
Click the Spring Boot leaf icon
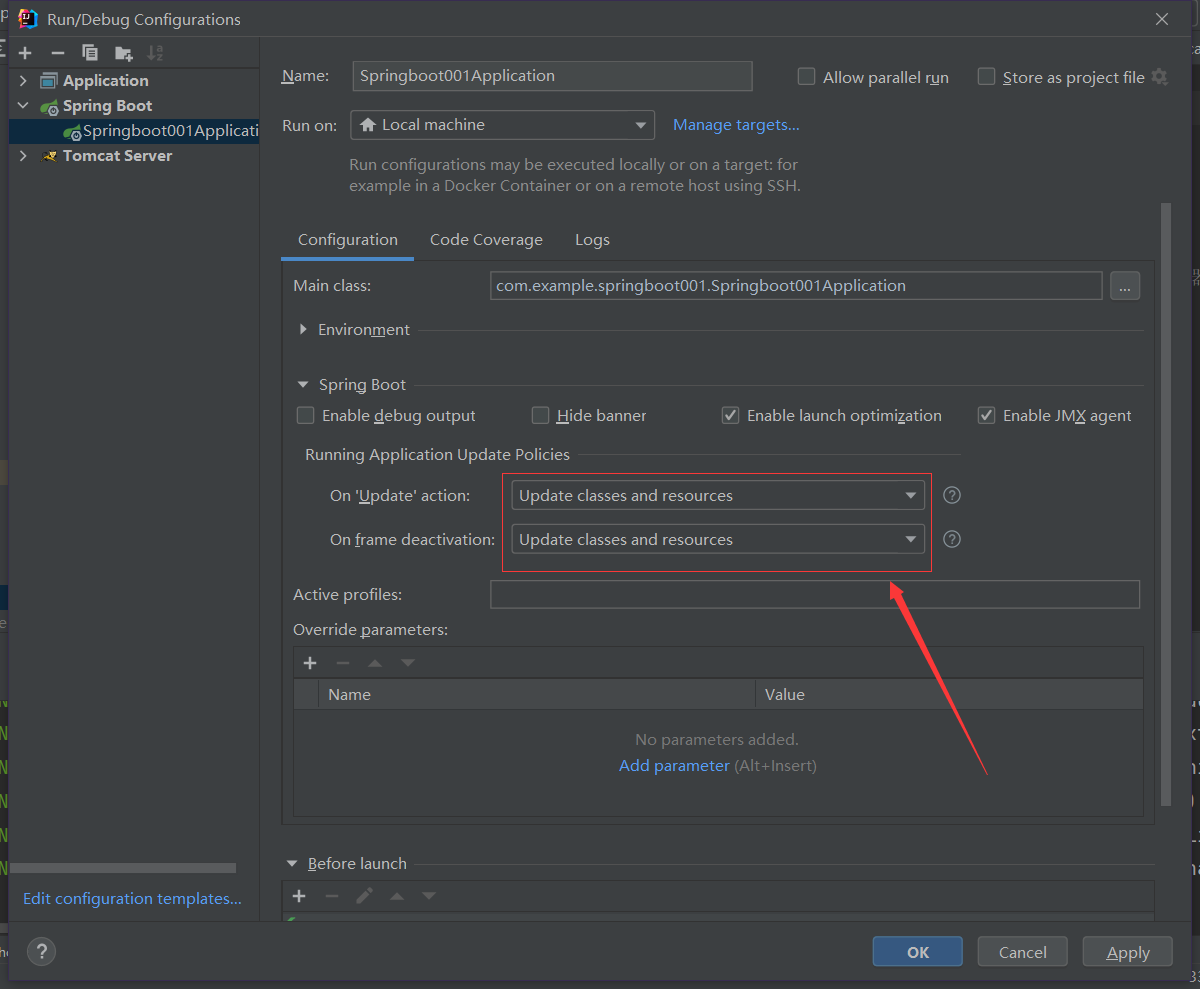tap(49, 106)
